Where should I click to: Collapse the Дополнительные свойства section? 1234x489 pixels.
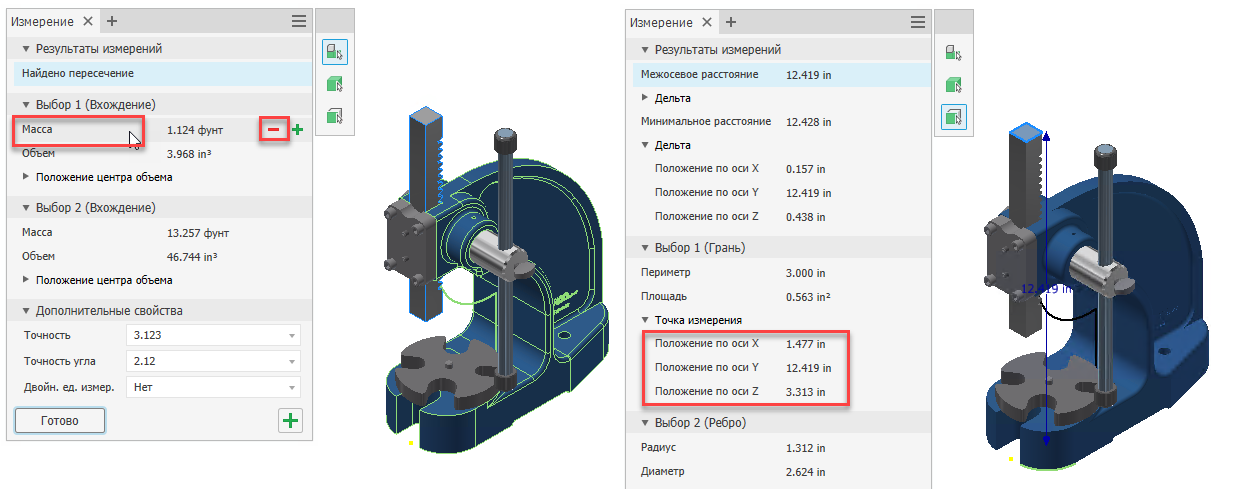pyautogui.click(x=26, y=310)
